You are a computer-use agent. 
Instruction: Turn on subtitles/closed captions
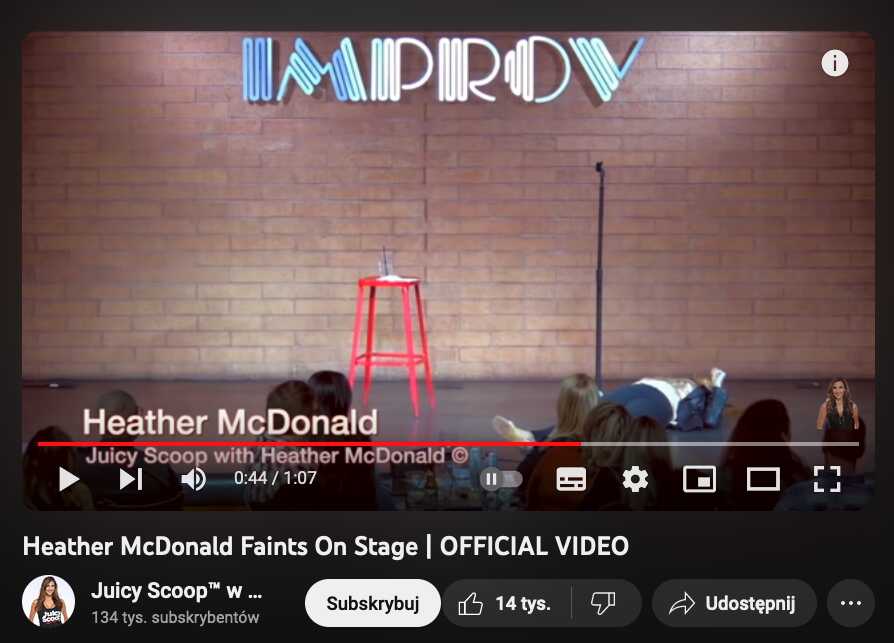pyautogui.click(x=571, y=479)
